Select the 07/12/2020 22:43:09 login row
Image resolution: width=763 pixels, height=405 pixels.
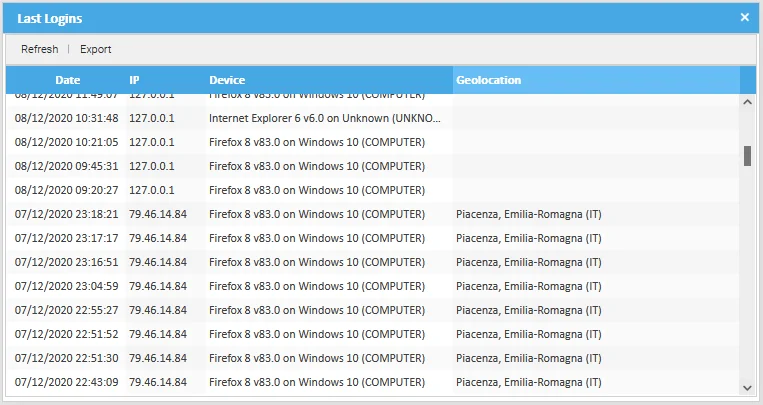(66, 382)
